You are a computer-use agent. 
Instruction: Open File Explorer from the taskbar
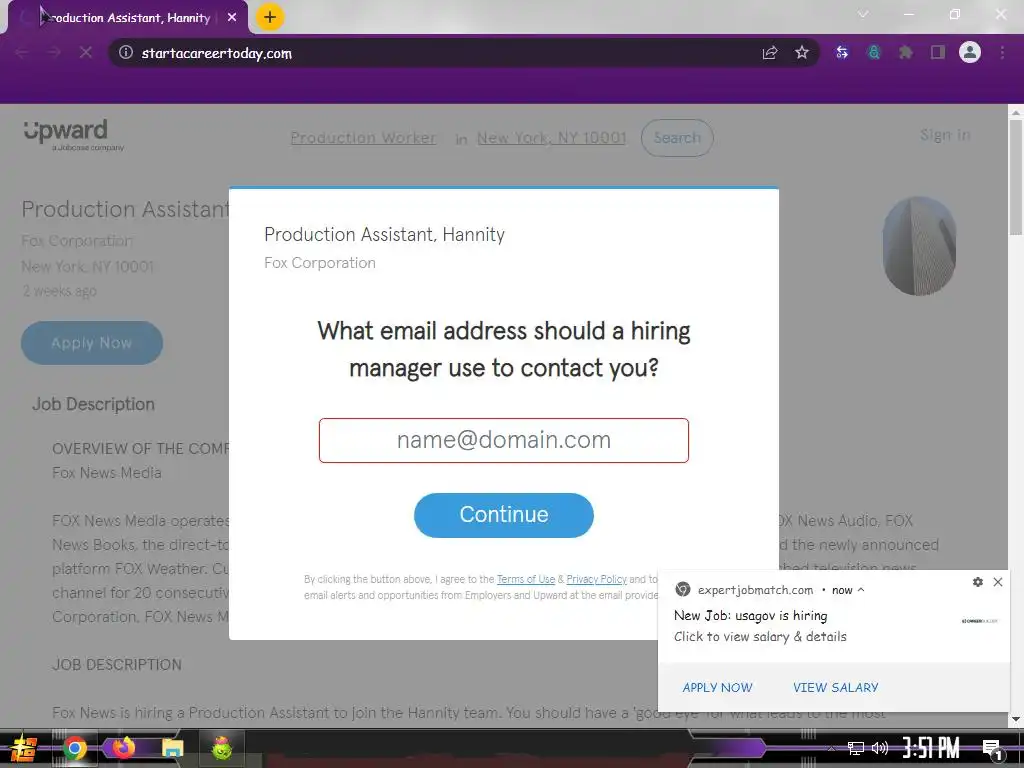point(172,748)
